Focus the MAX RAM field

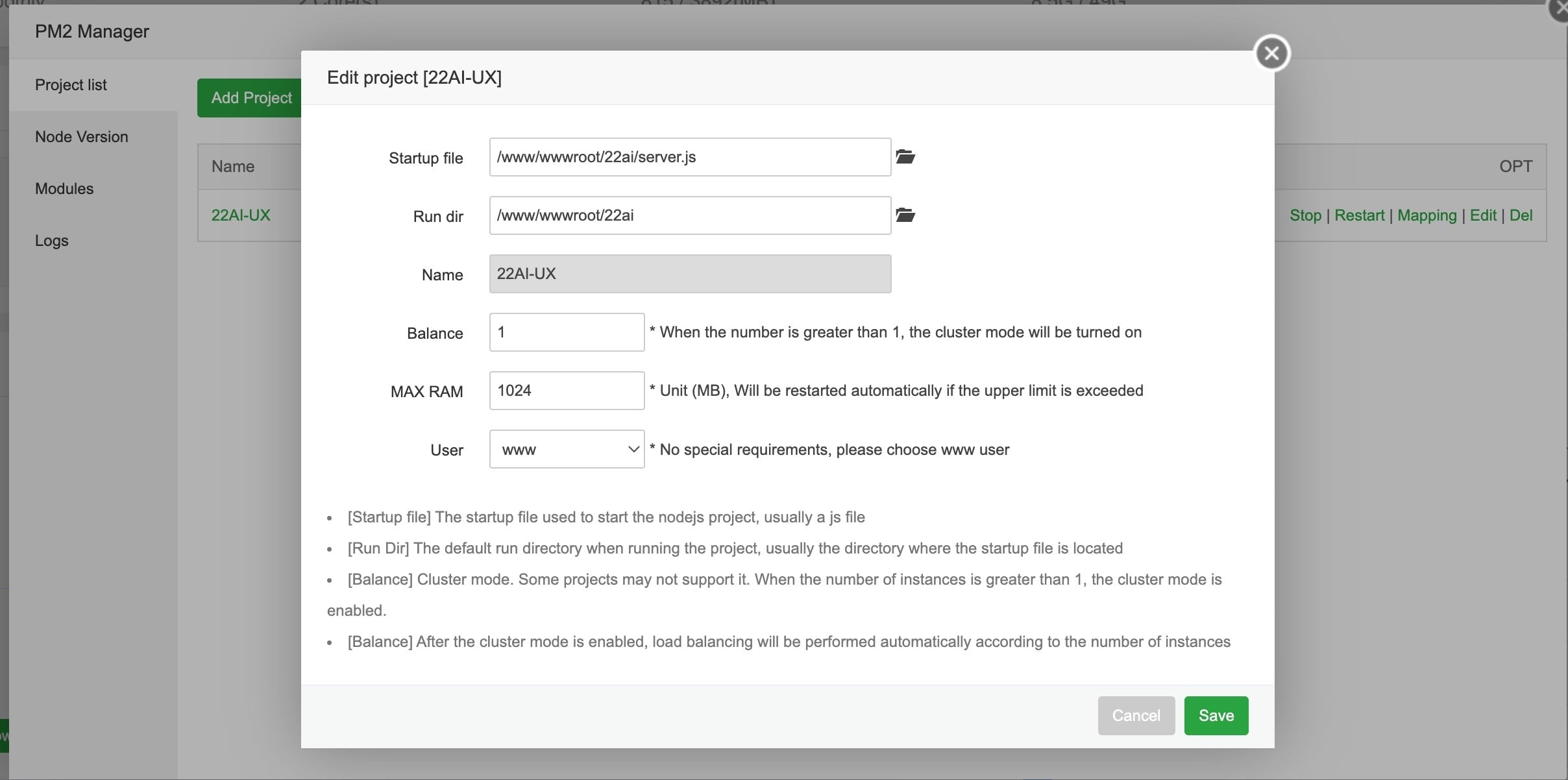coord(567,391)
